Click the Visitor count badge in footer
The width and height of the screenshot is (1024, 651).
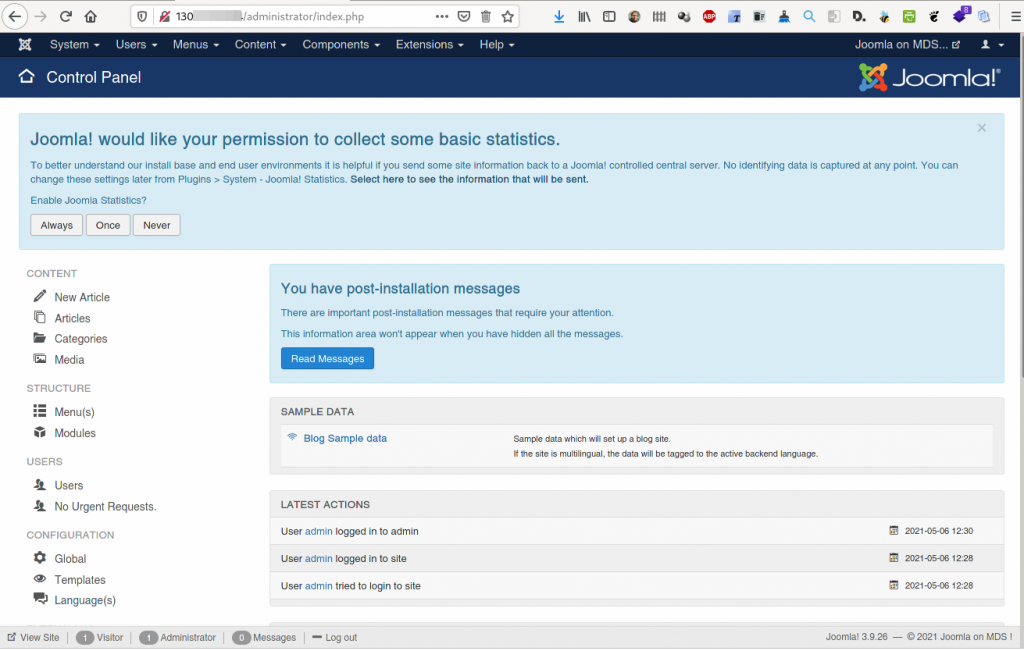click(x=84, y=637)
